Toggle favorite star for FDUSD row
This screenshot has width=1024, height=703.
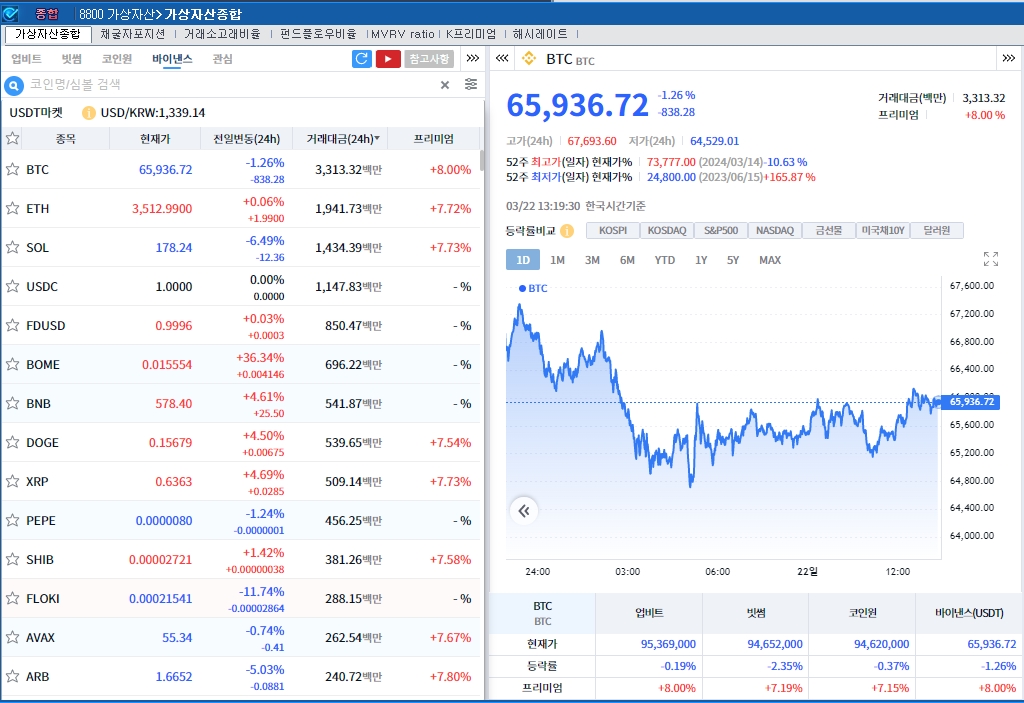[12, 325]
